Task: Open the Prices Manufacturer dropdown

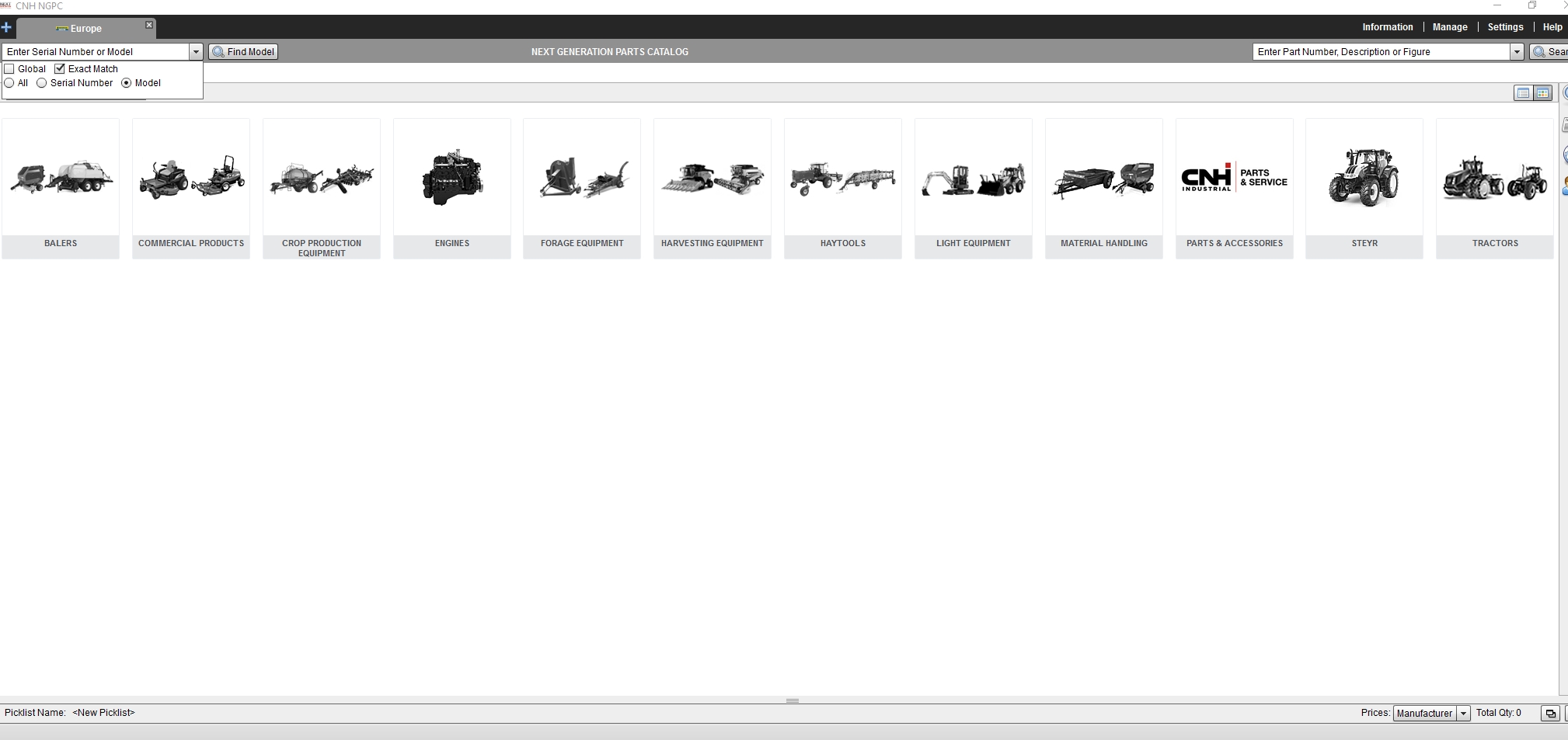Action: click(x=1431, y=713)
